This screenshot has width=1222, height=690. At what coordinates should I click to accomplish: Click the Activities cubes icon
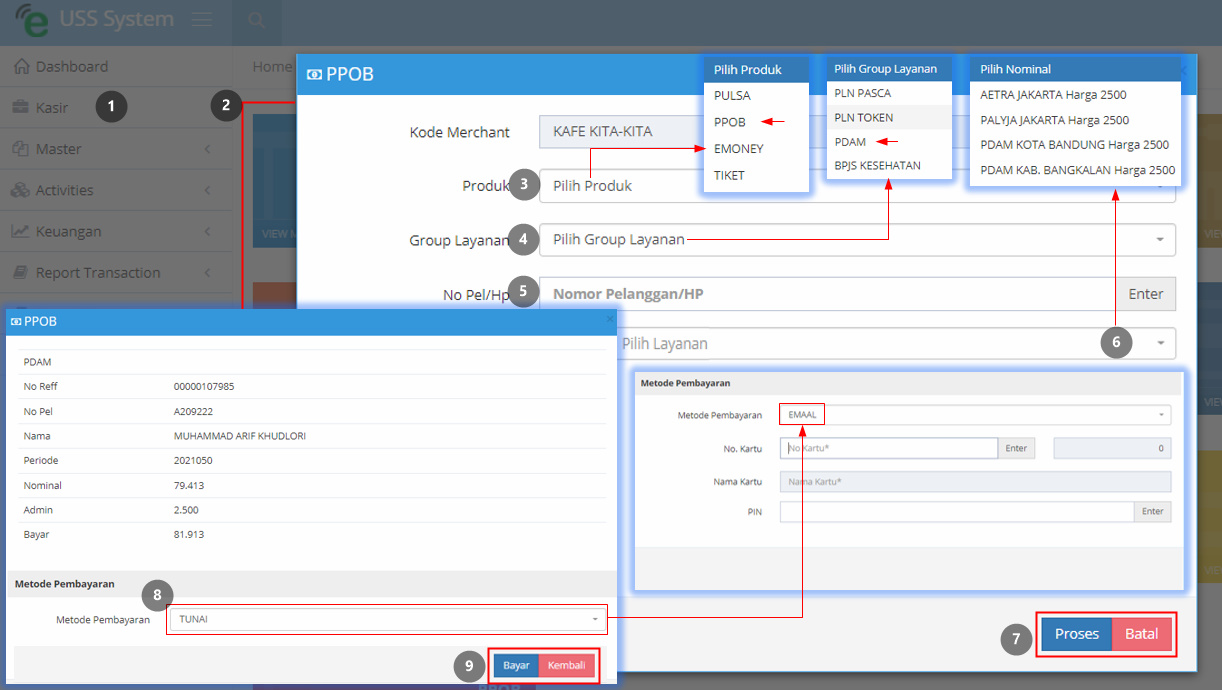point(21,190)
